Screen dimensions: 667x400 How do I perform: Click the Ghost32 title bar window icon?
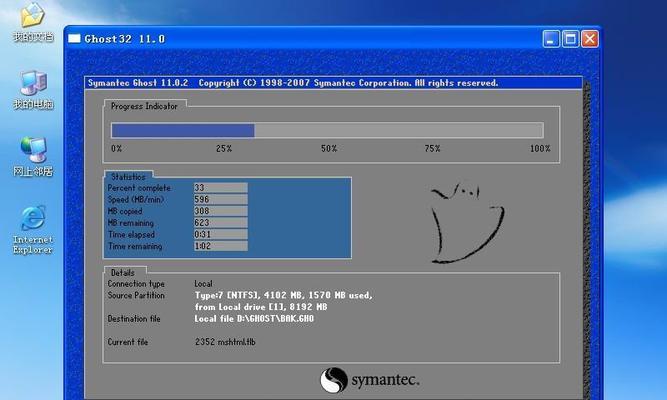tap(74, 39)
